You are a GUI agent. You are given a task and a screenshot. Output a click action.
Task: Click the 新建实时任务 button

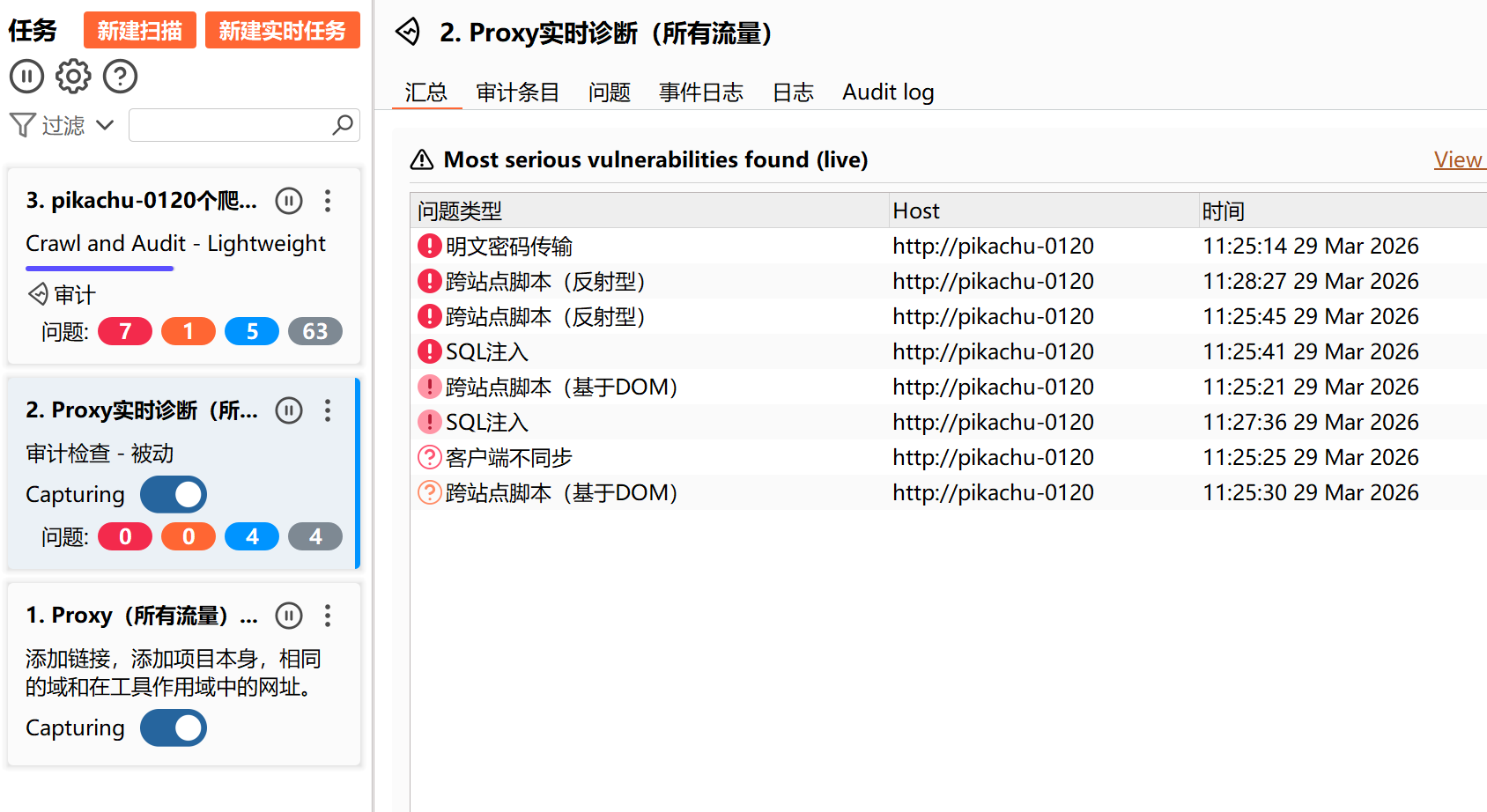tap(283, 31)
